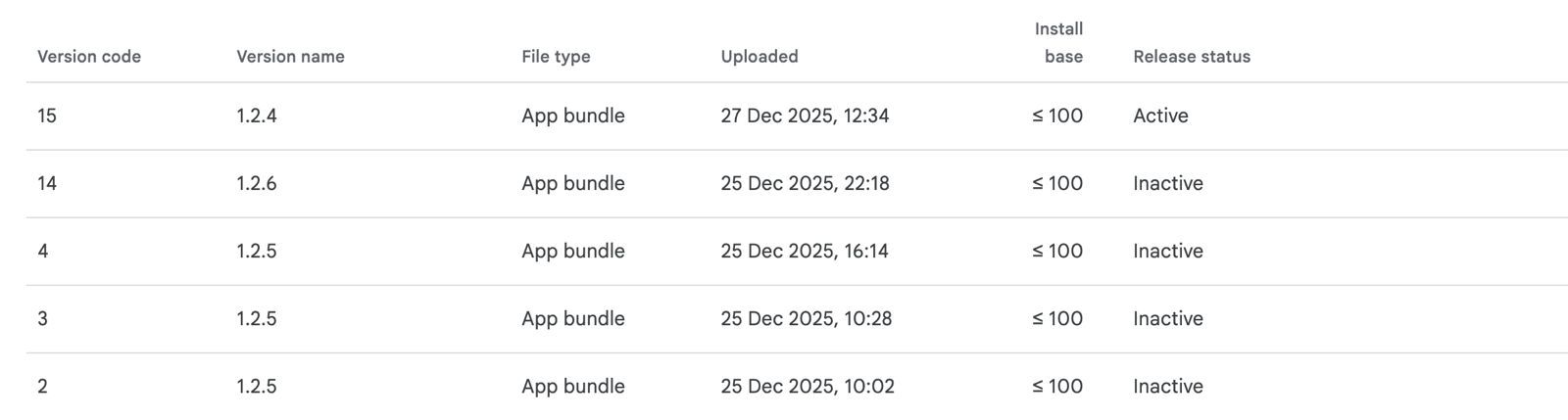Screen dimensions: 1568x420
Task: Open version name 1.2.6 entry
Action: click(x=257, y=183)
